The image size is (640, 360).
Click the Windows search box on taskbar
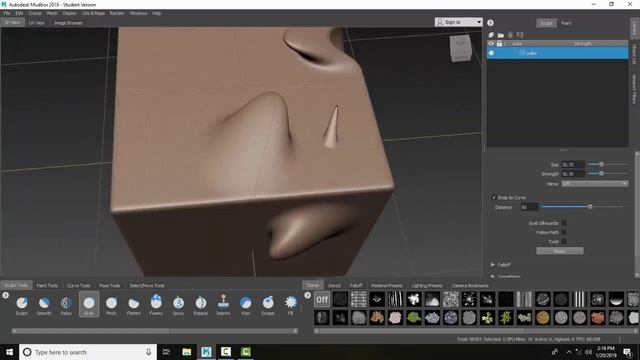tap(88, 352)
